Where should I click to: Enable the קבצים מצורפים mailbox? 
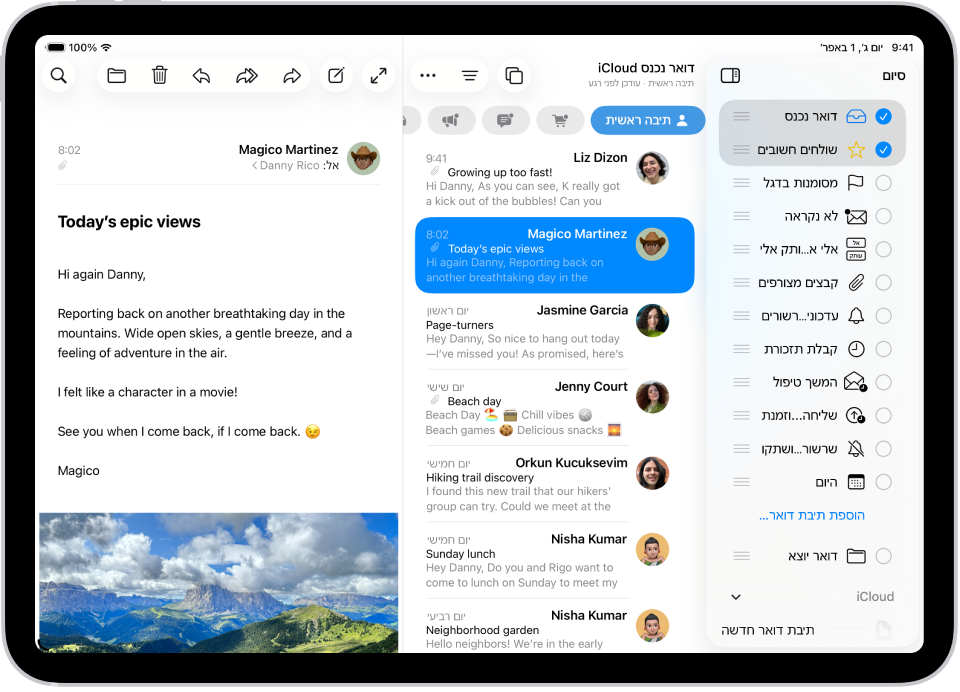(883, 282)
